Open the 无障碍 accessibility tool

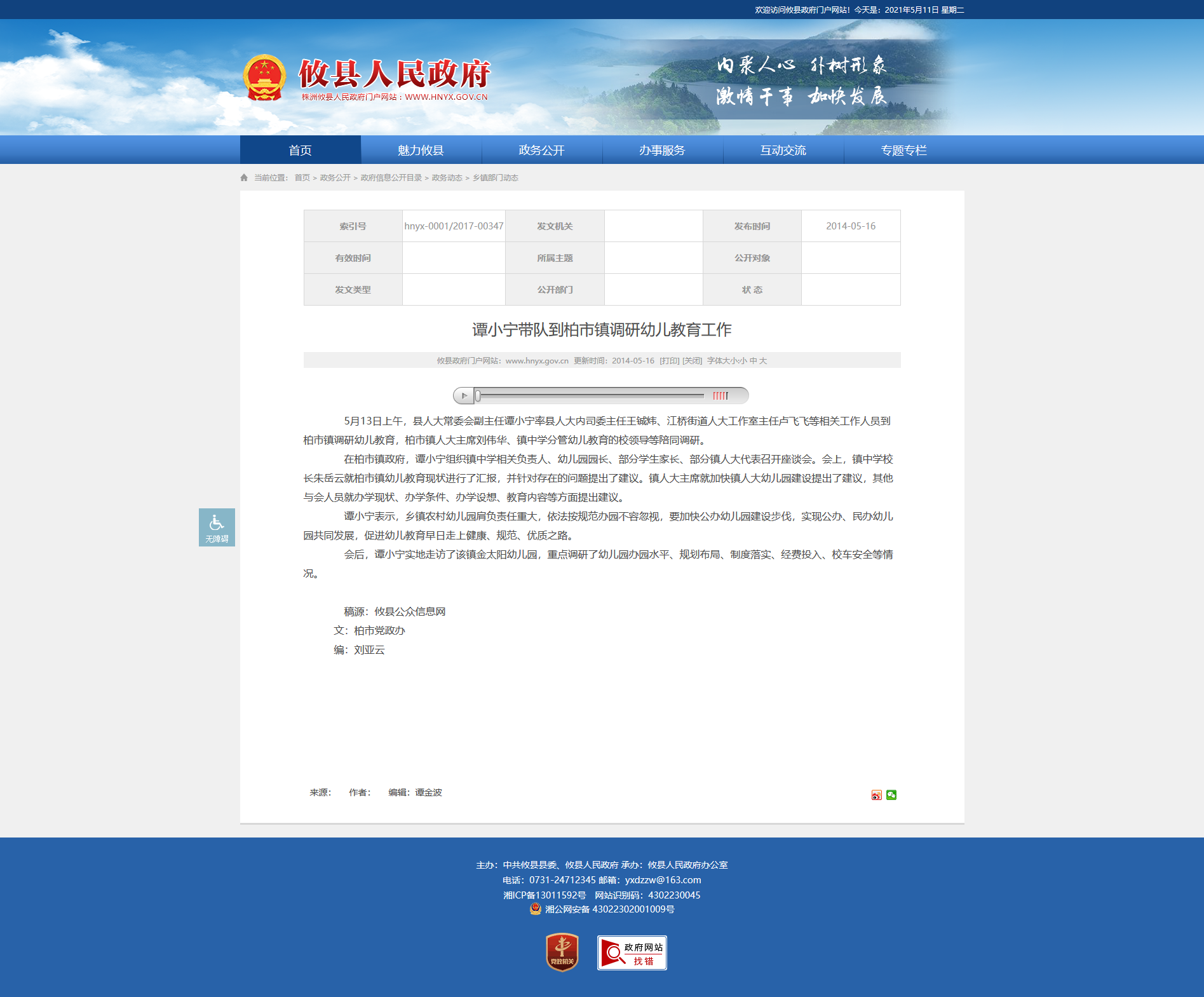pyautogui.click(x=217, y=527)
